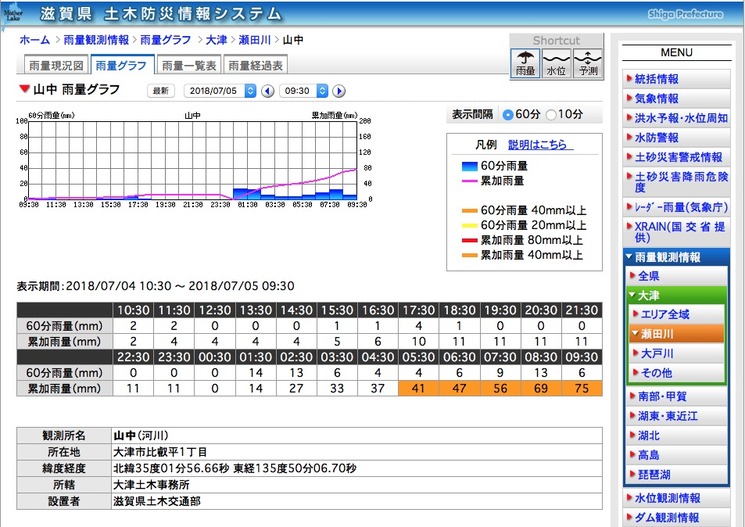Select 湖北 area

tap(677, 435)
